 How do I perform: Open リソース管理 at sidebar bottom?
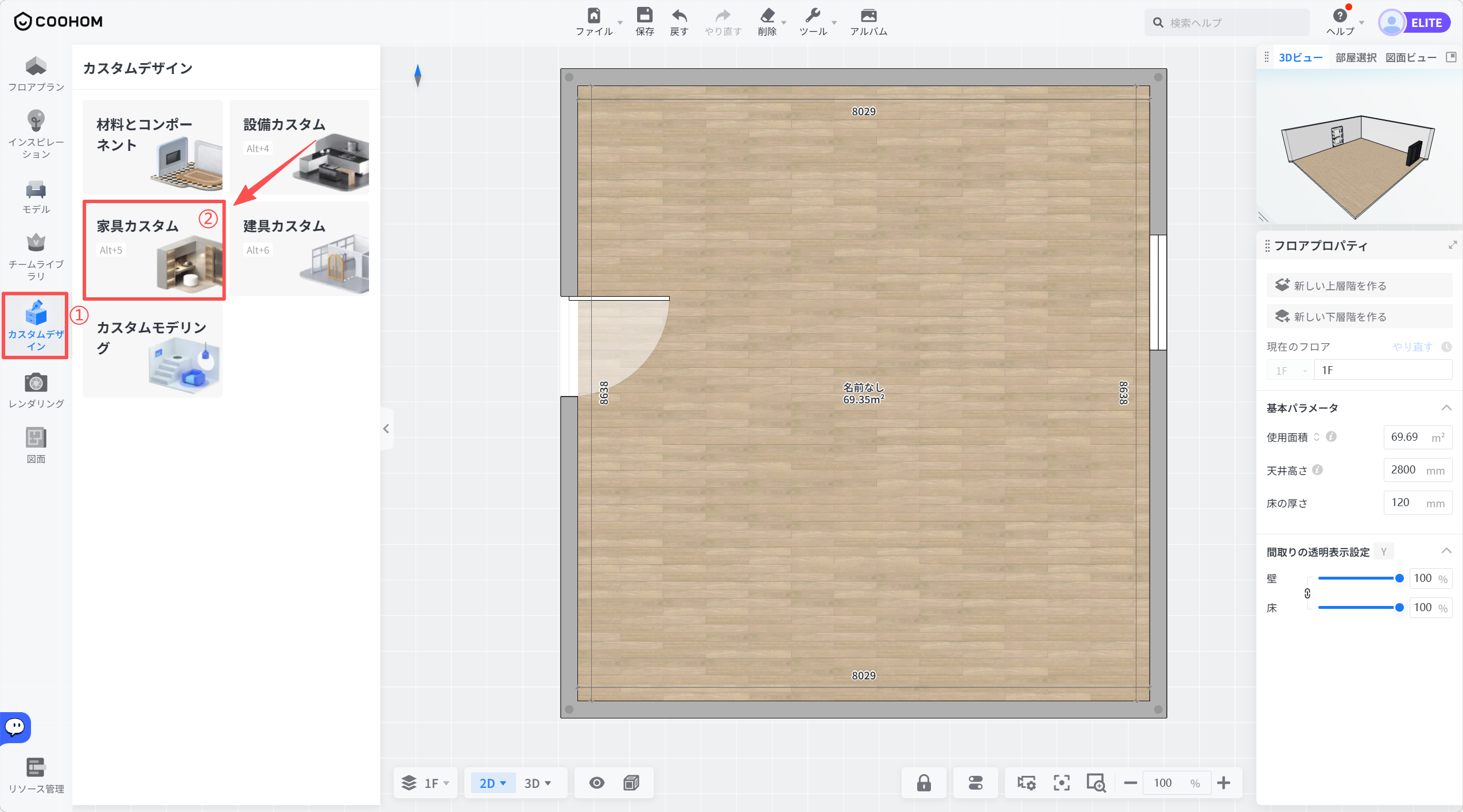pos(36,775)
